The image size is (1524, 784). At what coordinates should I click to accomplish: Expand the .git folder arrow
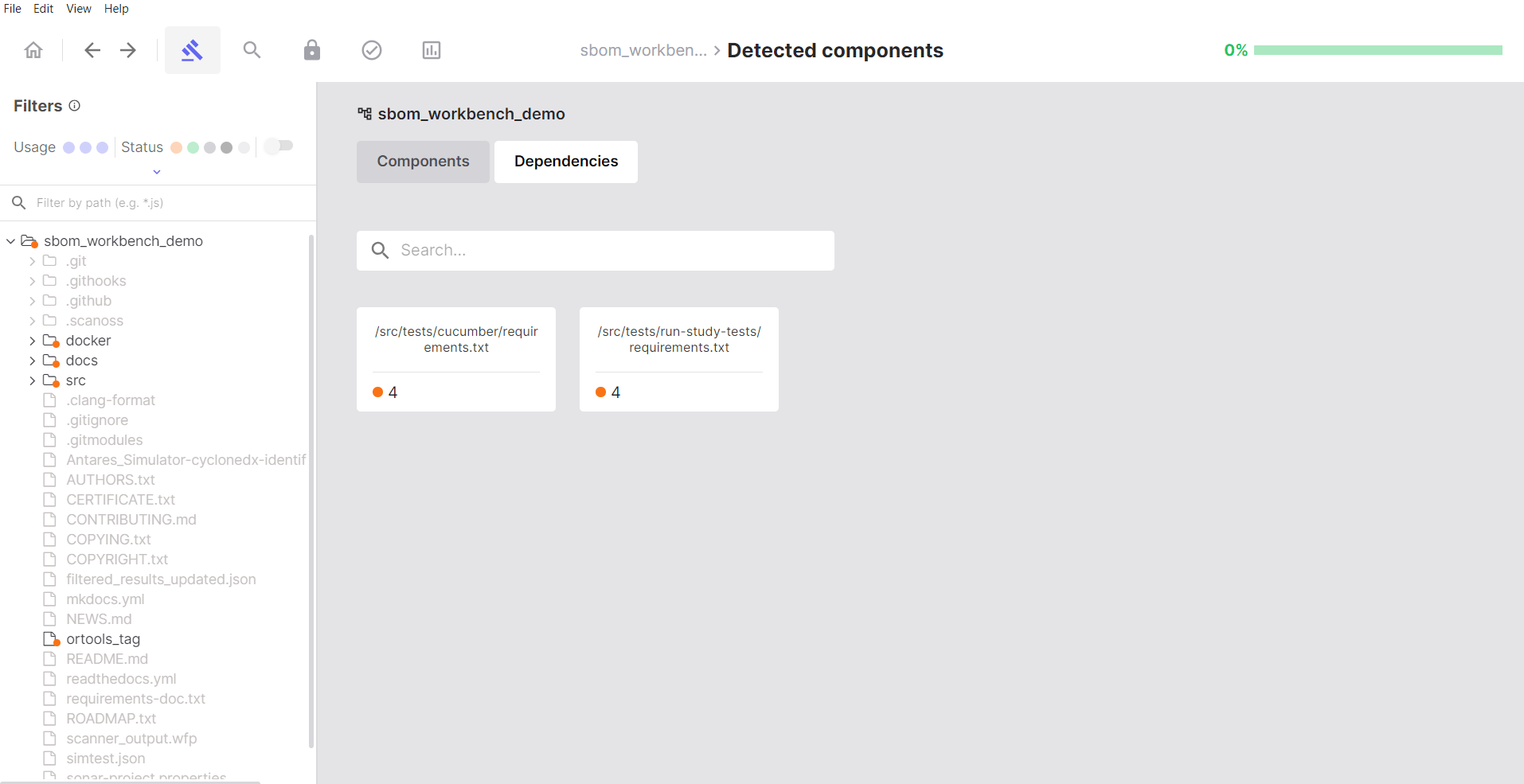pyautogui.click(x=33, y=261)
